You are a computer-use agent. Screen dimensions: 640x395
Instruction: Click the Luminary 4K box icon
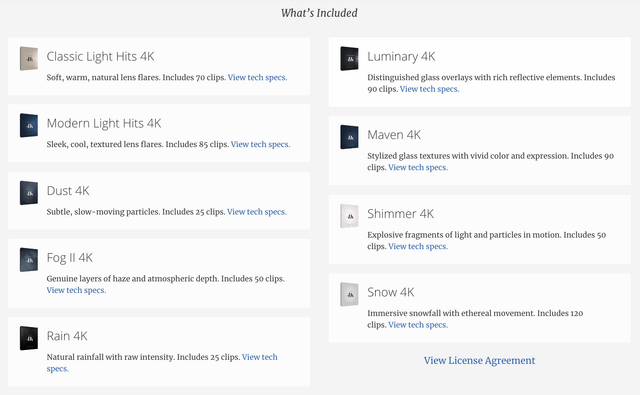click(349, 58)
